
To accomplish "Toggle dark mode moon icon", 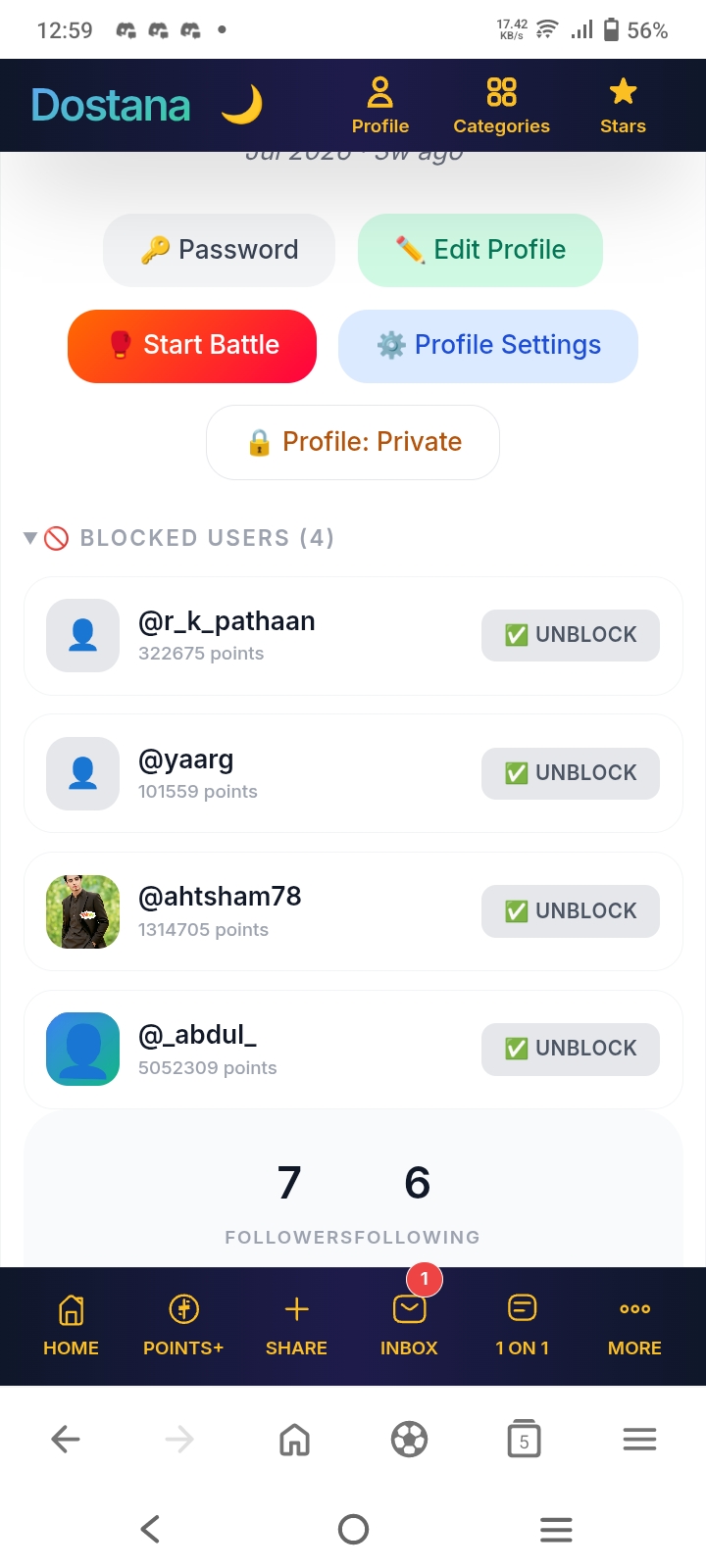I will (x=242, y=105).
